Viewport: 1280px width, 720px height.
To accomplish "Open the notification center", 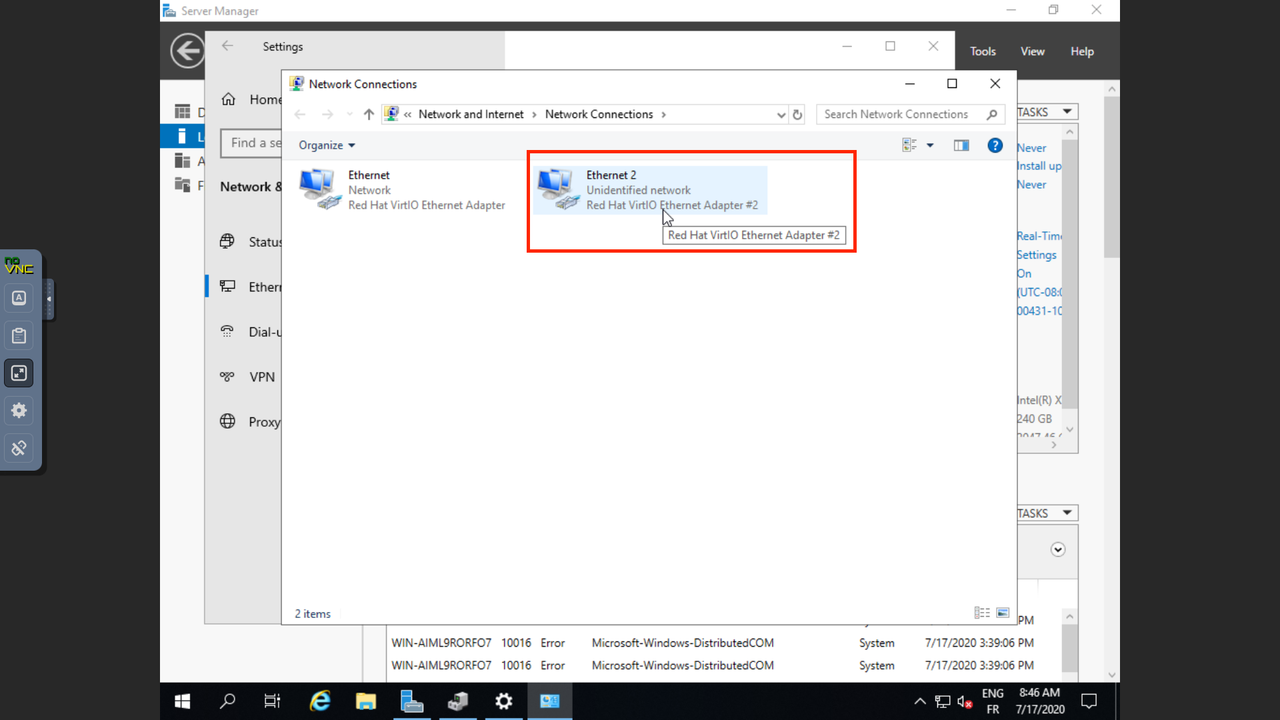I will [x=1090, y=702].
